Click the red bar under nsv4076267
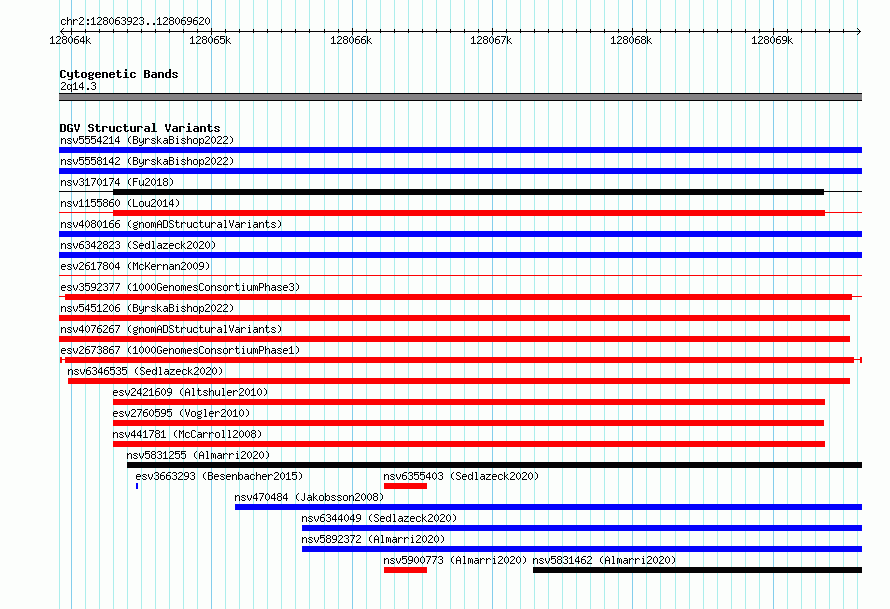 tap(455, 339)
